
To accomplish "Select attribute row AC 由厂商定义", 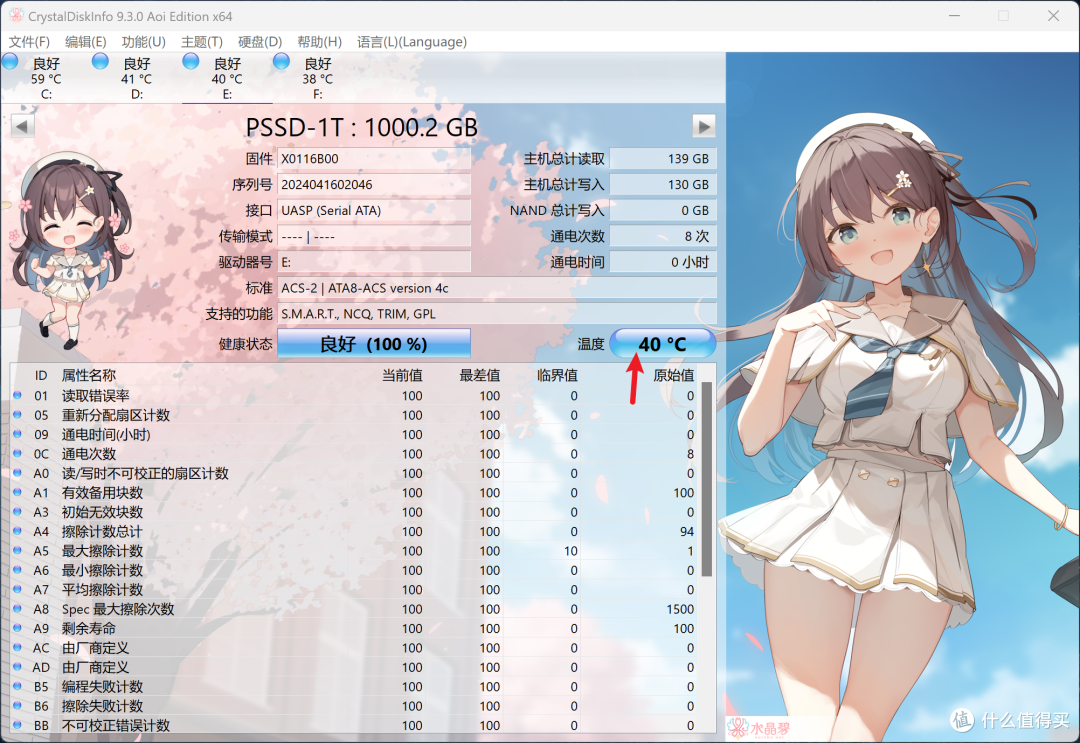I will [355, 648].
